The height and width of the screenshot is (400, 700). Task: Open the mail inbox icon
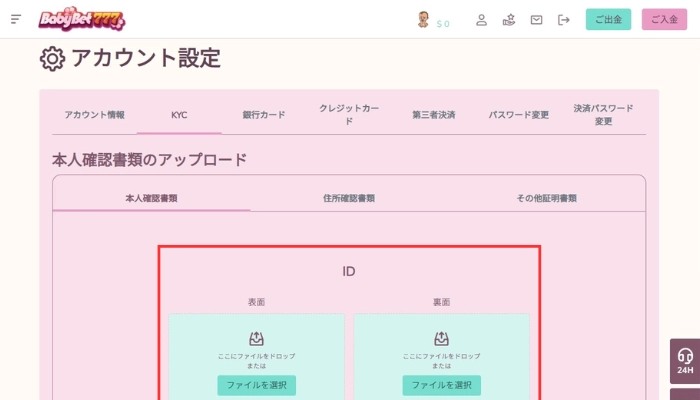click(536, 20)
